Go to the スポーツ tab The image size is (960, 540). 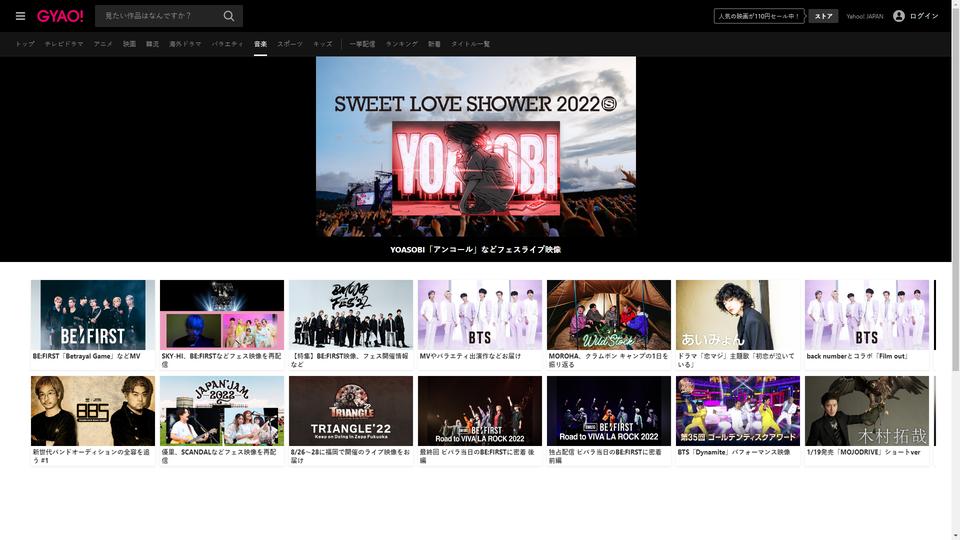tap(290, 44)
